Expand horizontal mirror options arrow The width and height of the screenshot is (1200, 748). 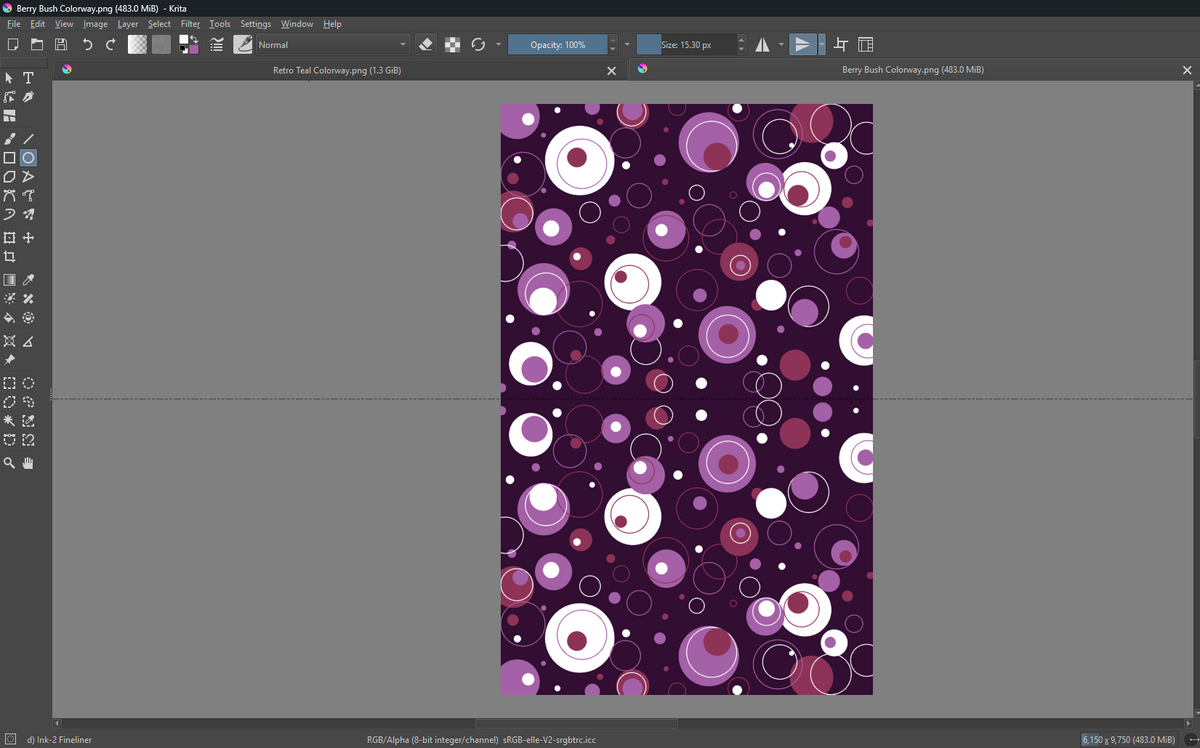tap(781, 44)
